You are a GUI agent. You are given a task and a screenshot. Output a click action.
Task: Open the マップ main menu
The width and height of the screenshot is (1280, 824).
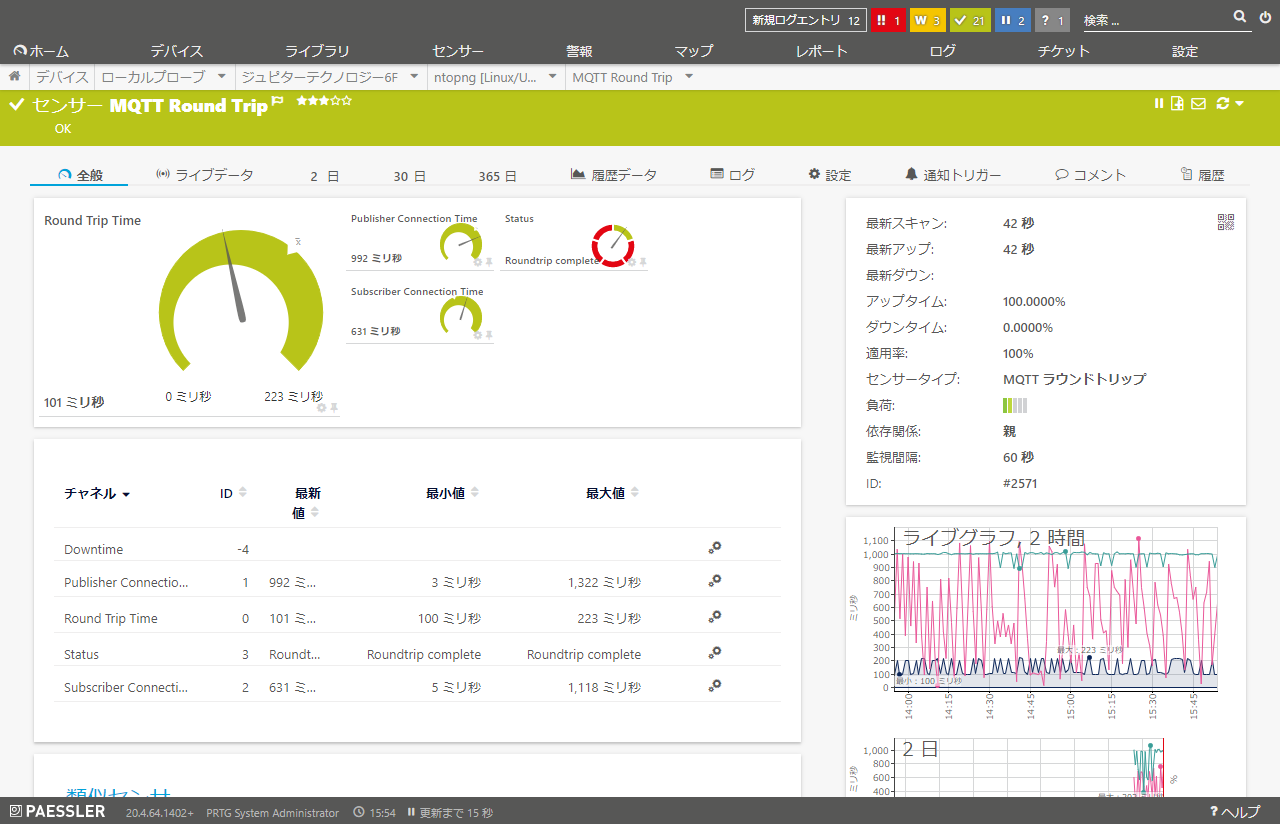pyautogui.click(x=694, y=51)
